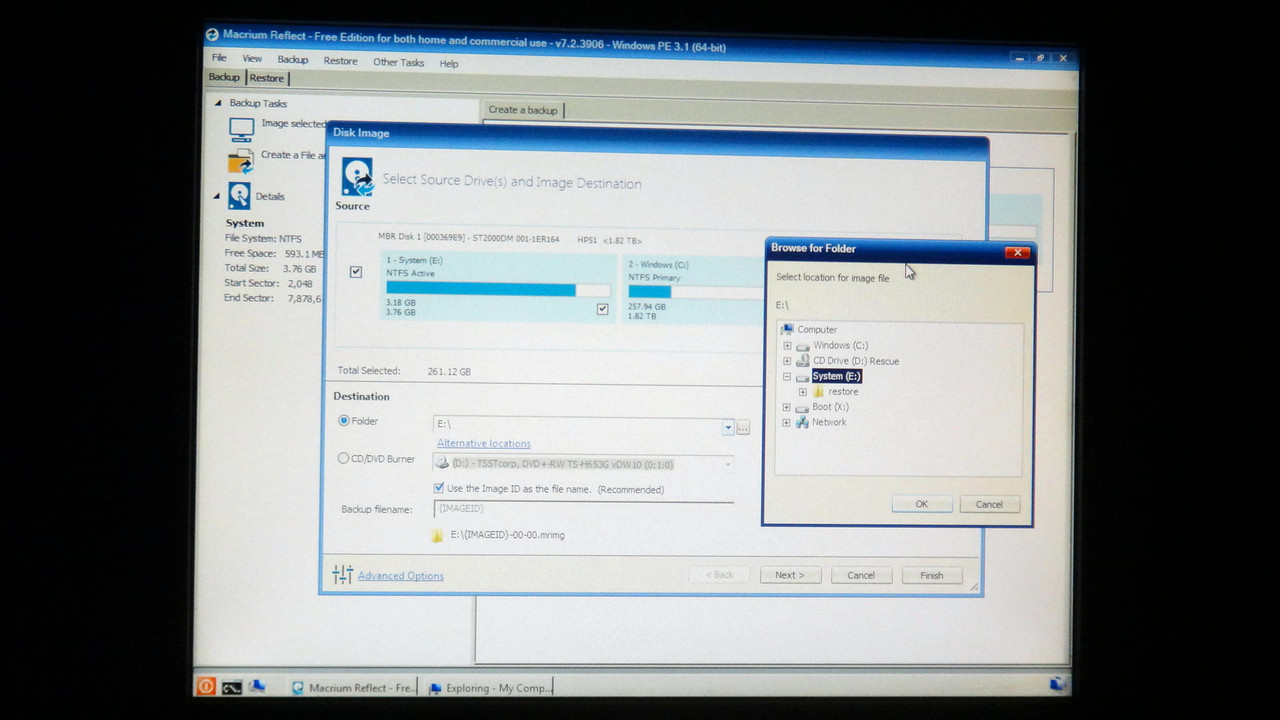Toggle Use the Image ID as file name
The image size is (1280, 720).
click(438, 488)
